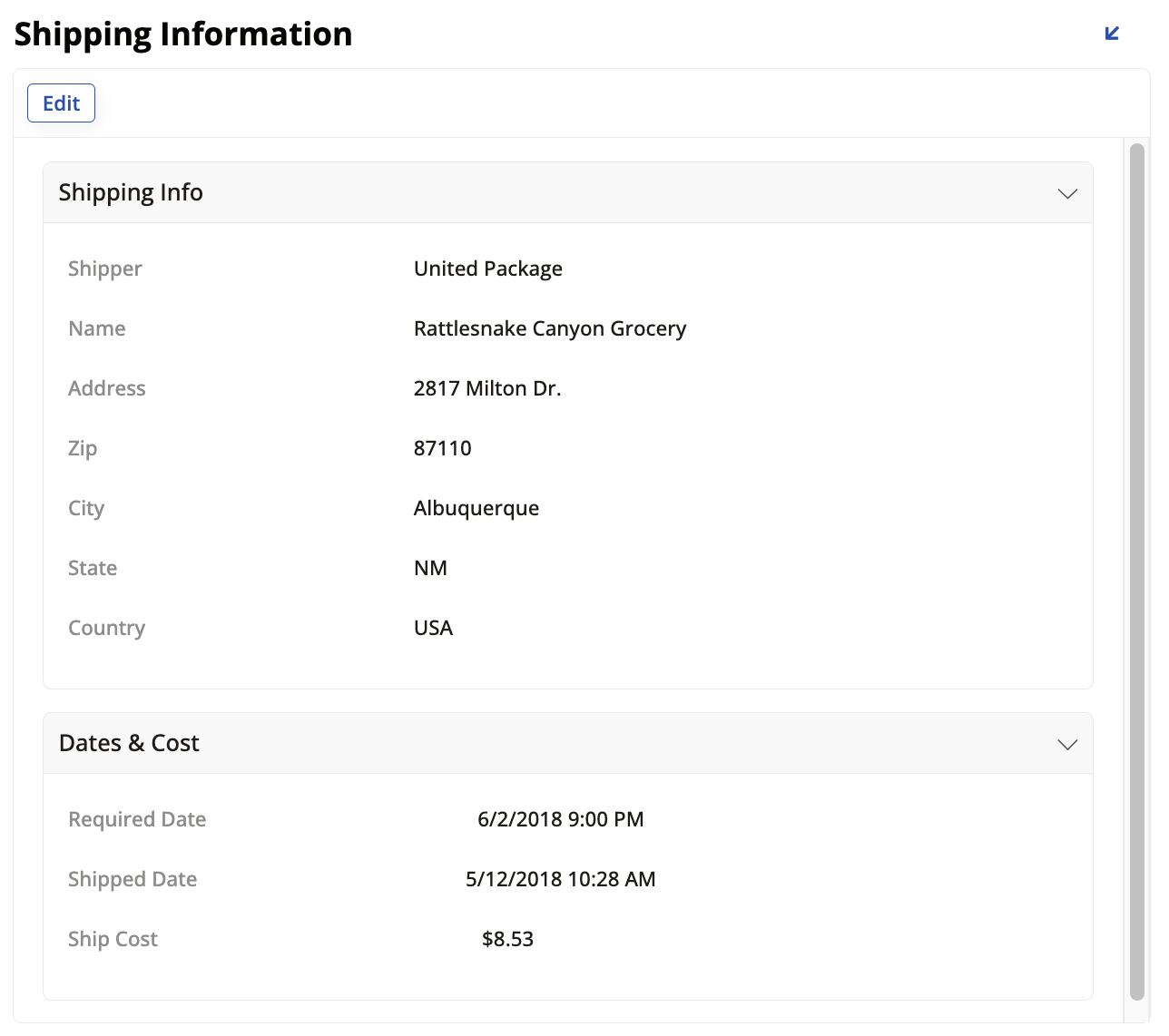This screenshot has height=1036, width=1169.
Task: Select the city value Albuquerque
Action: pos(476,508)
